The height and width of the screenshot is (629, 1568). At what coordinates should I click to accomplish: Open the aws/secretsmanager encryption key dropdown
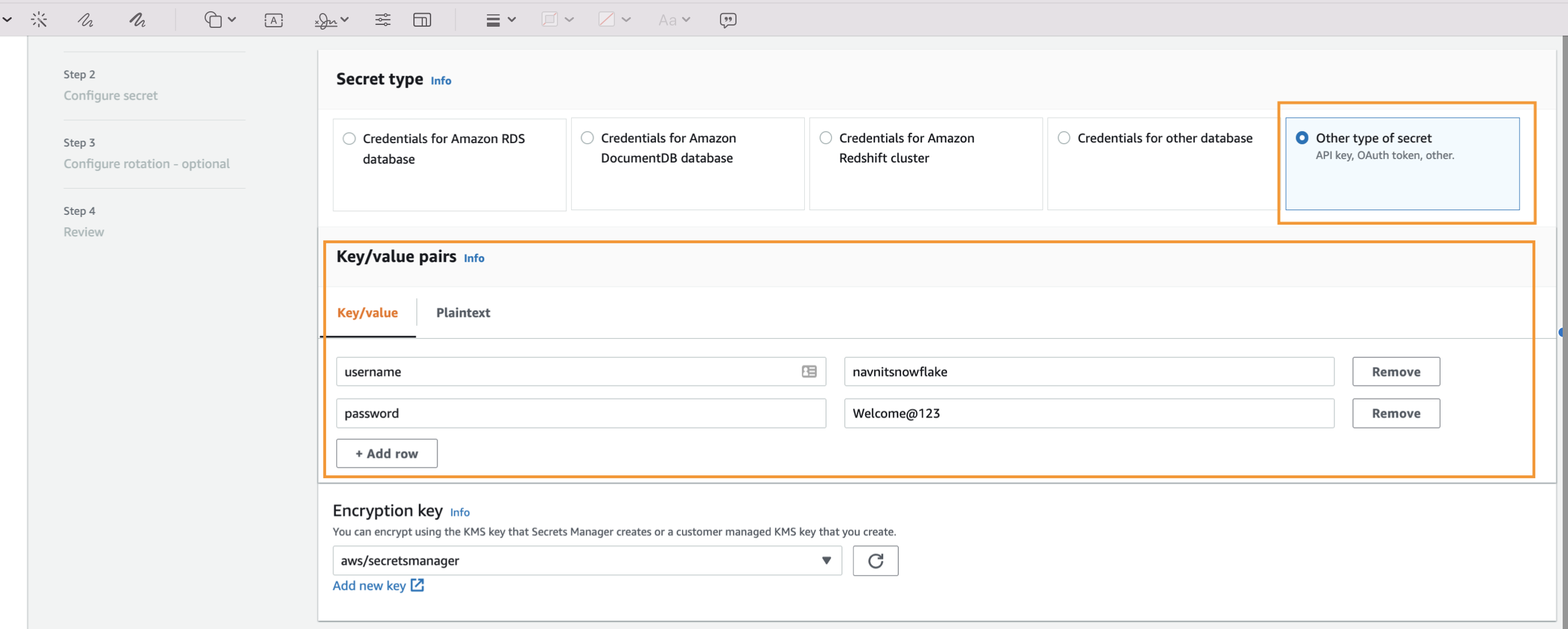[587, 561]
